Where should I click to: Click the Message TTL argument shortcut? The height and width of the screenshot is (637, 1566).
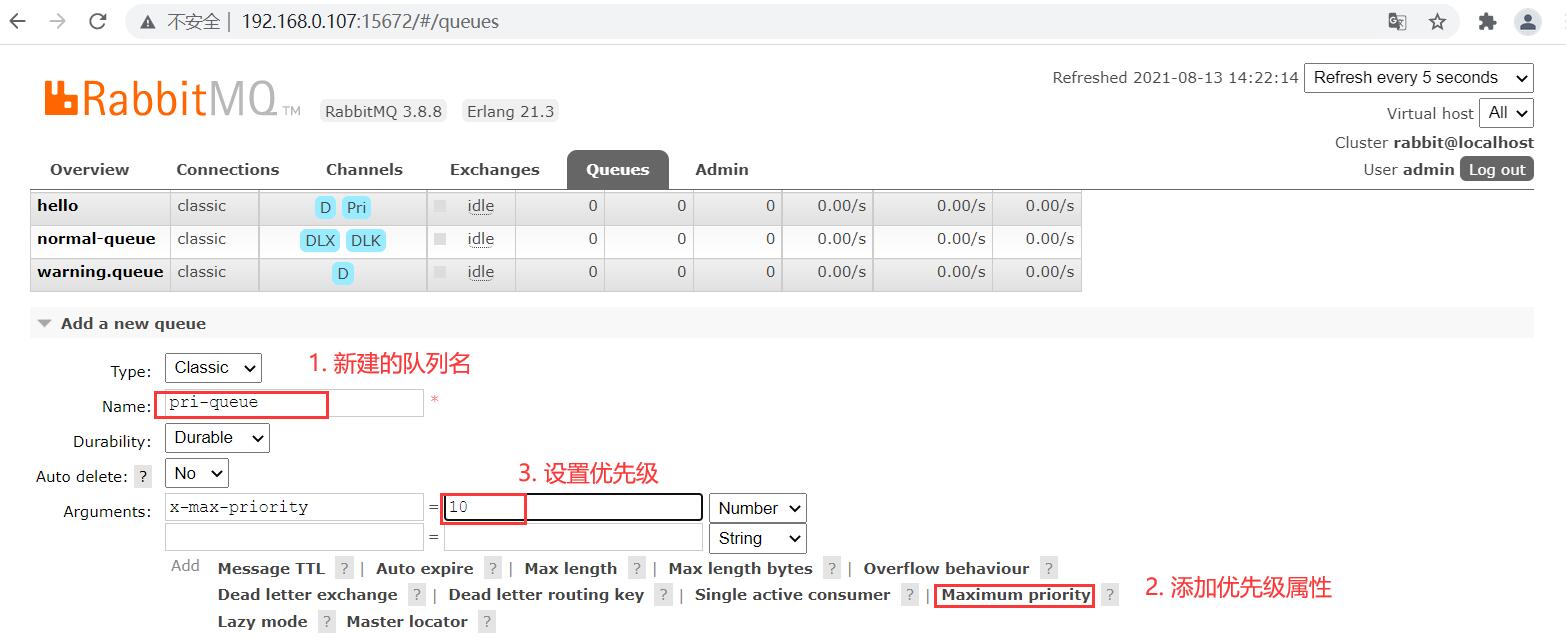click(x=271, y=568)
